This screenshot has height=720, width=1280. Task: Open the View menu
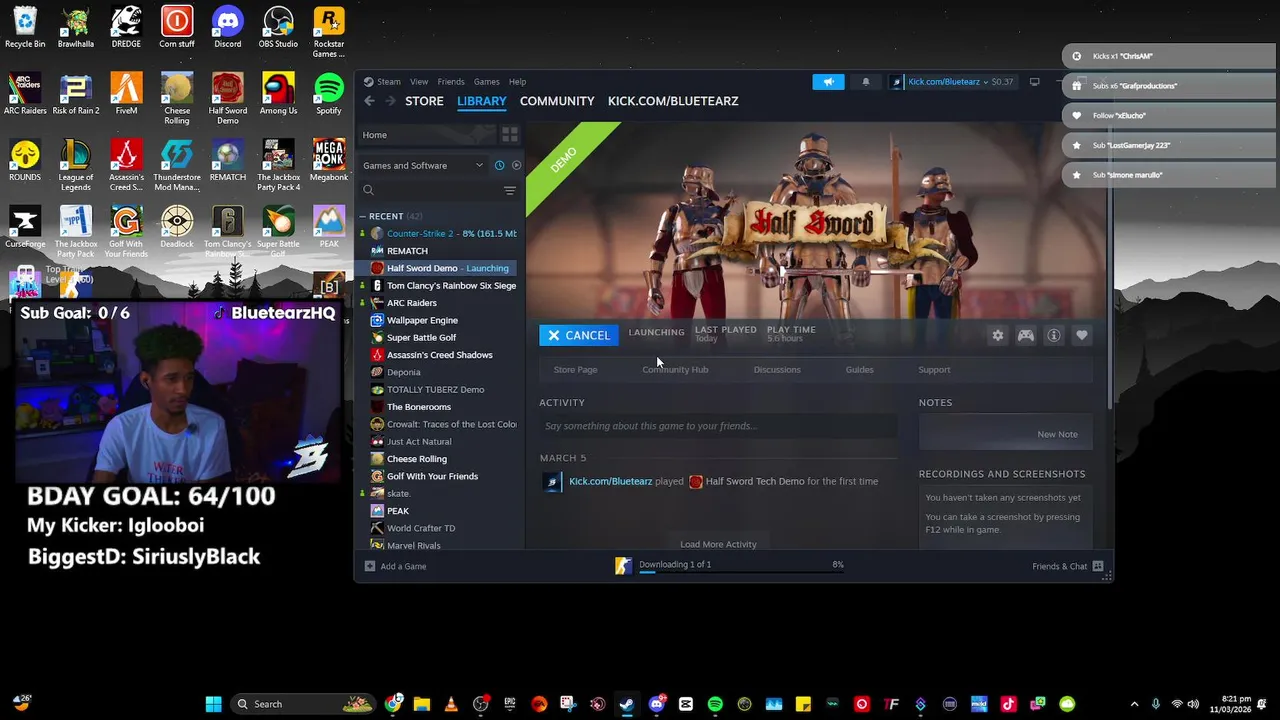[x=419, y=82]
